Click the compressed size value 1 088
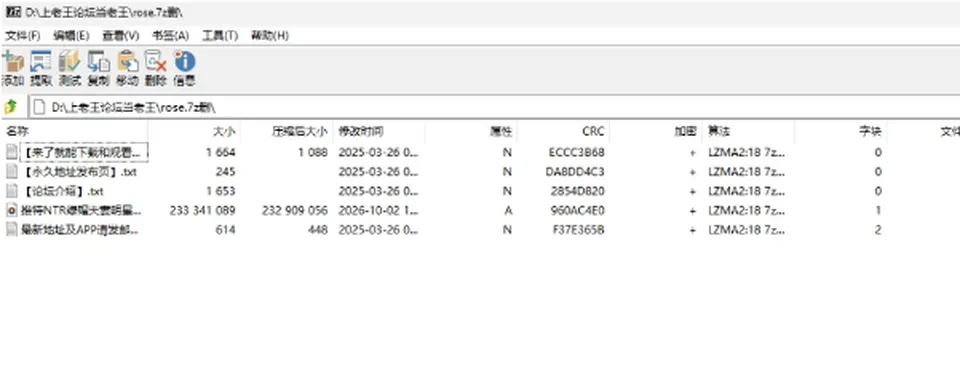This screenshot has height=367, width=960. point(313,152)
